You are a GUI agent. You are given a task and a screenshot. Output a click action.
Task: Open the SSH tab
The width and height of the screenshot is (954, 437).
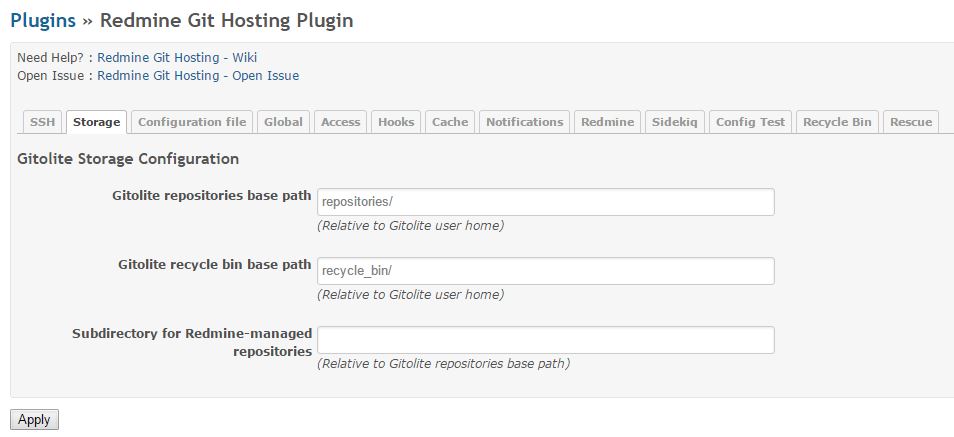click(43, 122)
